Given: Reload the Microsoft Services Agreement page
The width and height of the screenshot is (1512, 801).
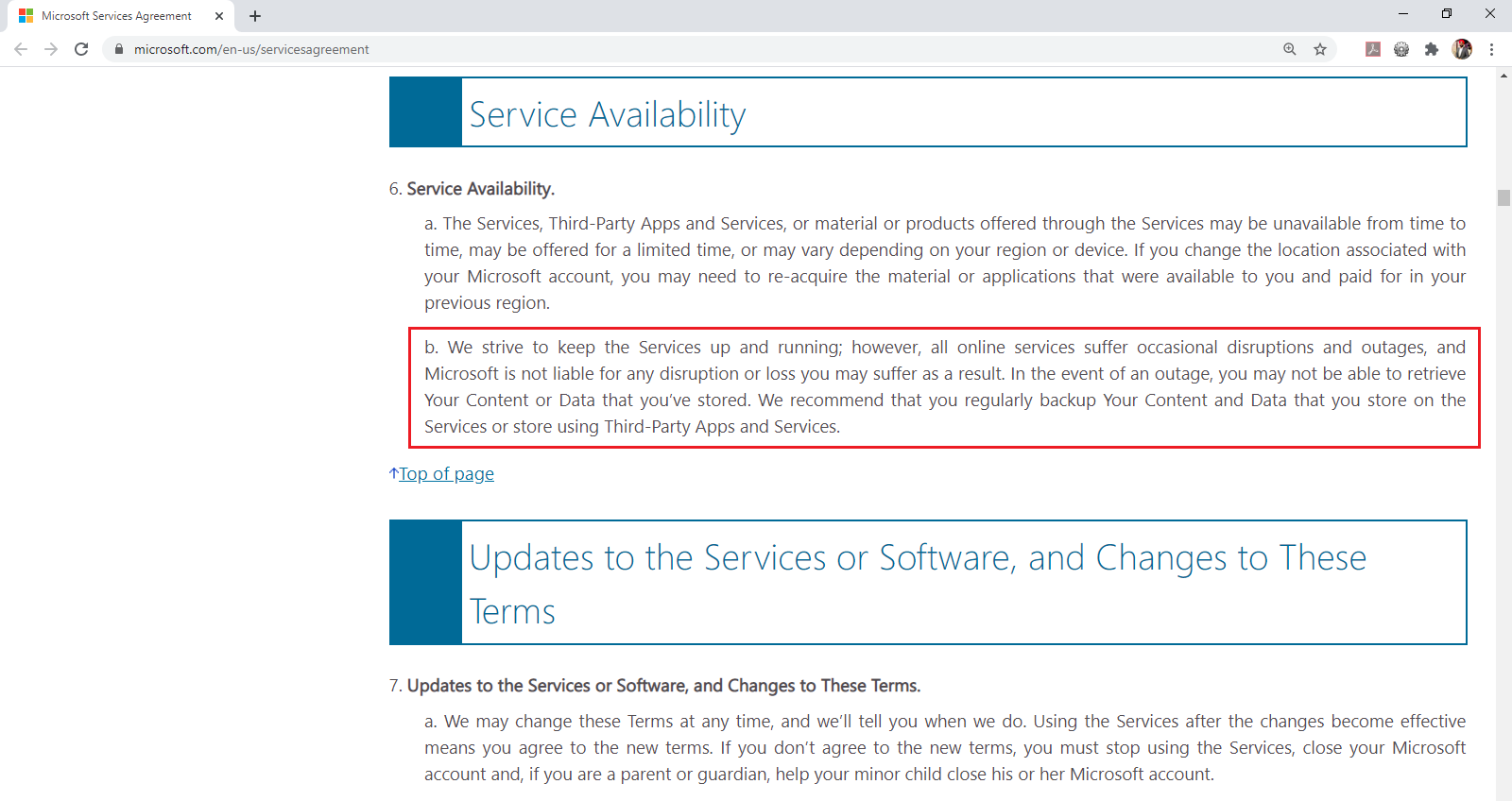Looking at the screenshot, I should [81, 49].
